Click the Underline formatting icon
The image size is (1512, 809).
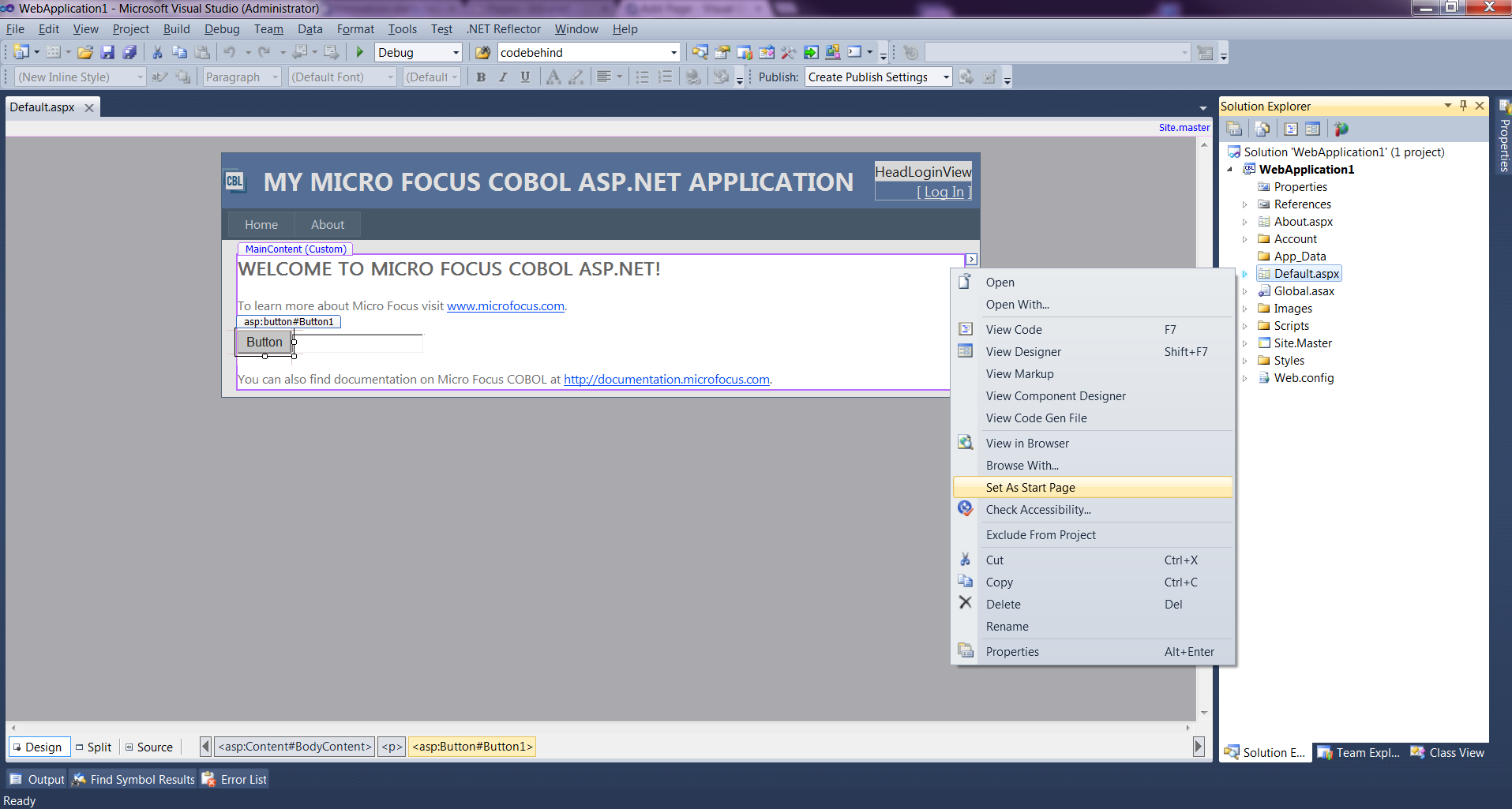tap(525, 77)
